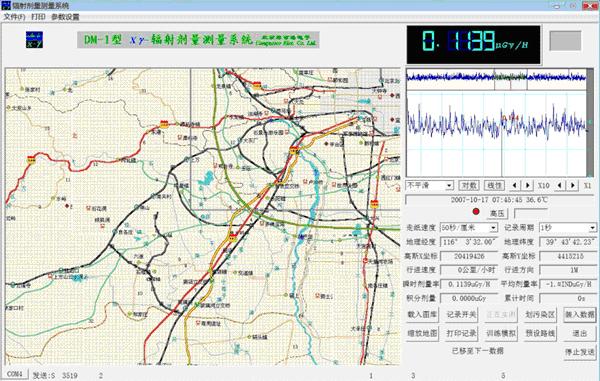This screenshot has width=600, height=381.
Task: Open the 参数设置 menu
Action: click(x=65, y=17)
